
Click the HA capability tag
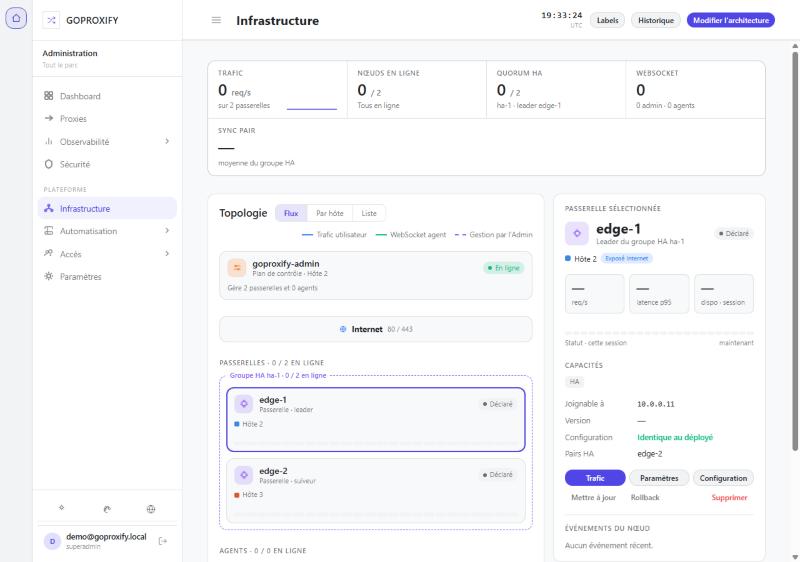(574, 381)
